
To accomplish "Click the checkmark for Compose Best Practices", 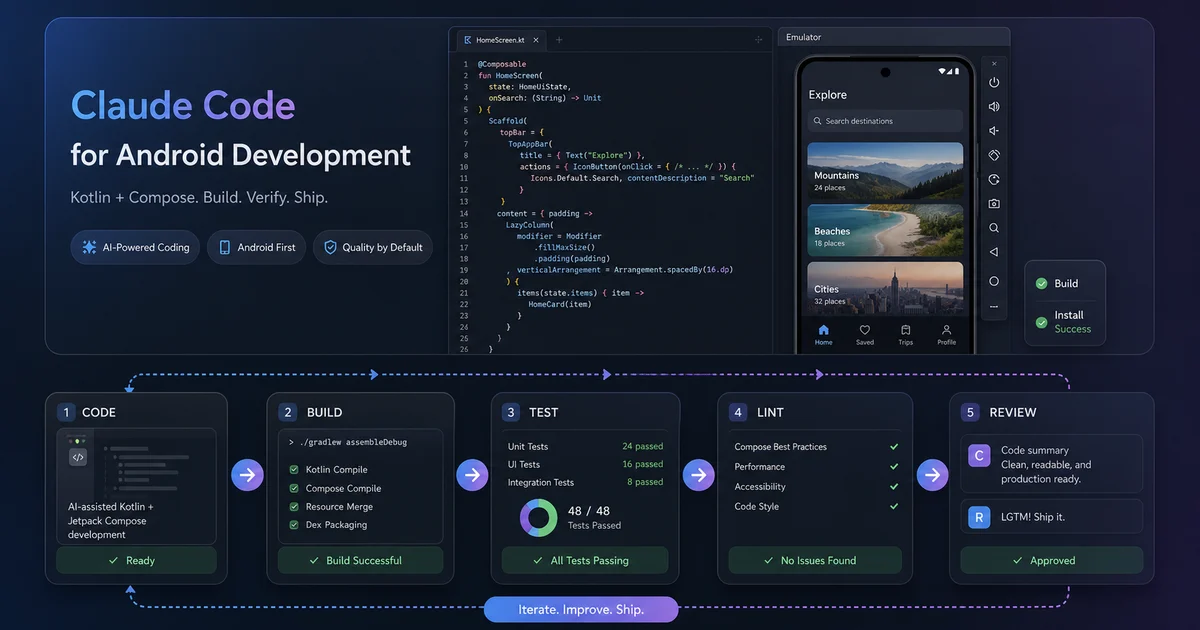I will coord(894,447).
